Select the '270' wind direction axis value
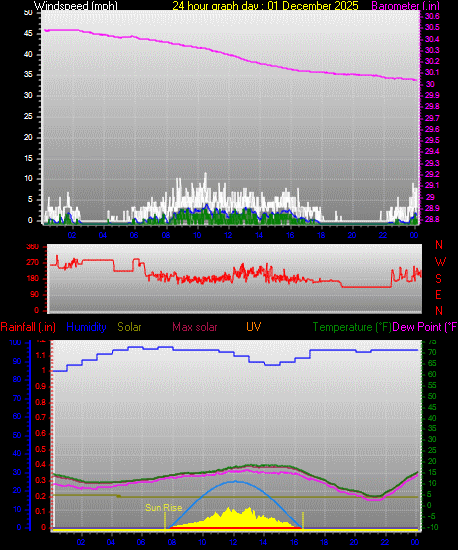Image resolution: width=458 pixels, height=550 pixels. [x=33, y=263]
